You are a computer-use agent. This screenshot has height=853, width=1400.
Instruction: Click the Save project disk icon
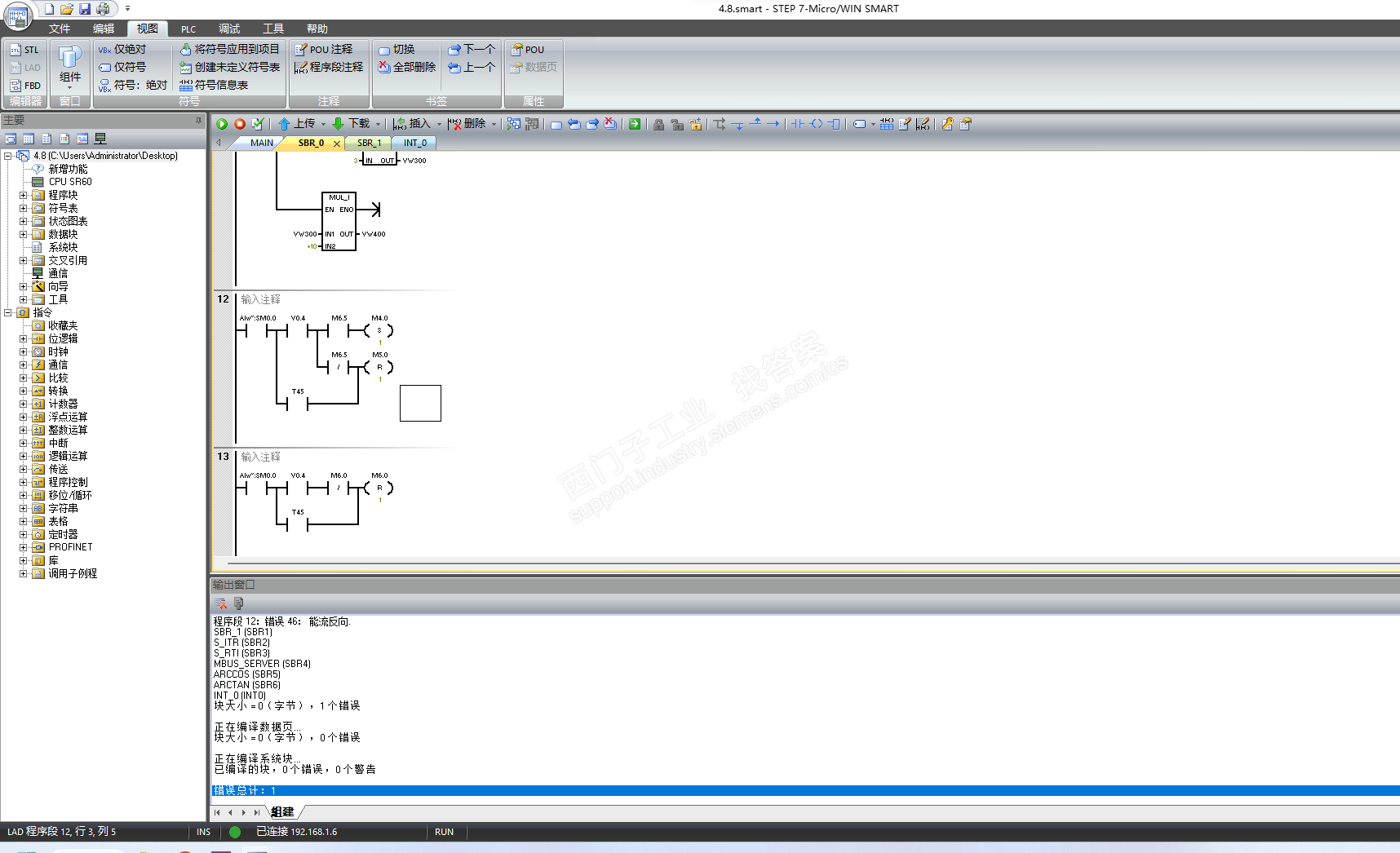[x=85, y=9]
